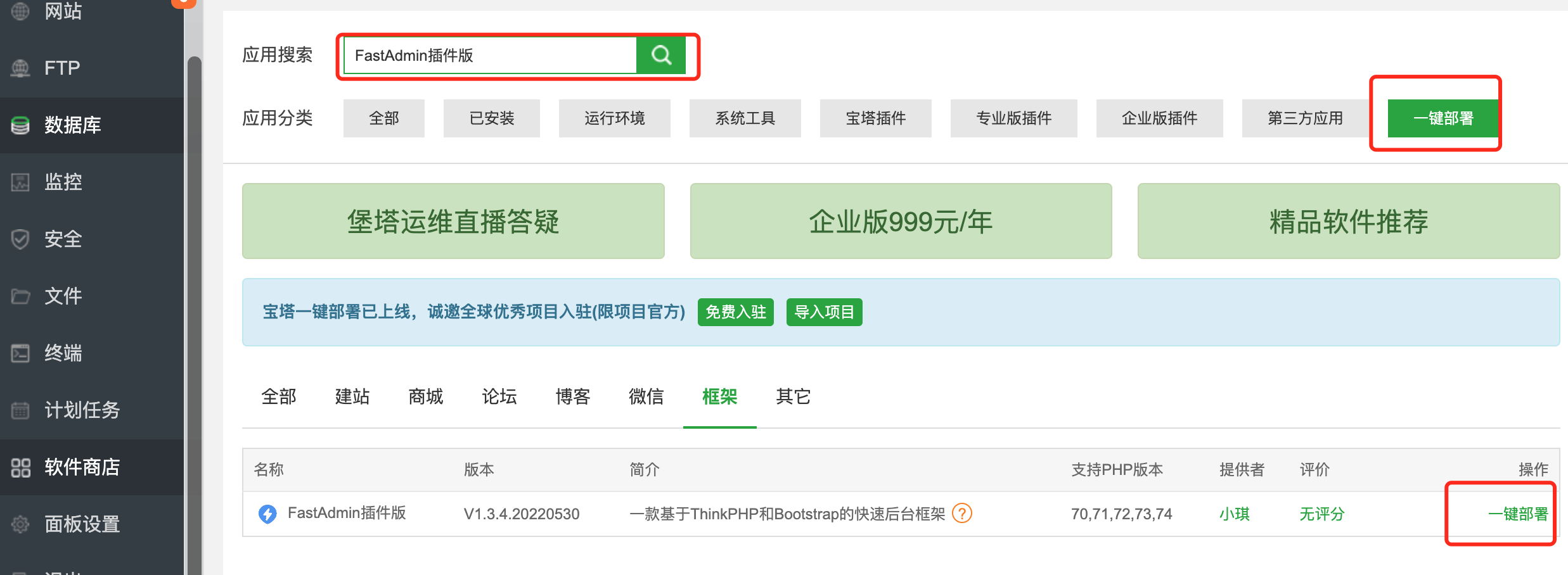The image size is (1568, 575).
Task: Click the 名称 column header
Action: point(269,469)
